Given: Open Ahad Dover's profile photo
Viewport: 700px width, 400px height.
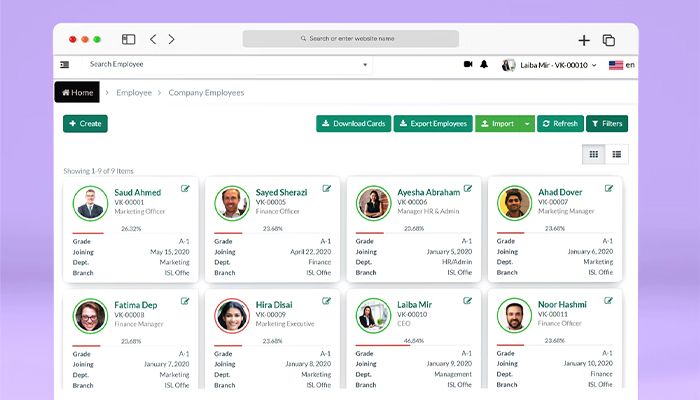Looking at the screenshot, I should pyautogui.click(x=514, y=203).
